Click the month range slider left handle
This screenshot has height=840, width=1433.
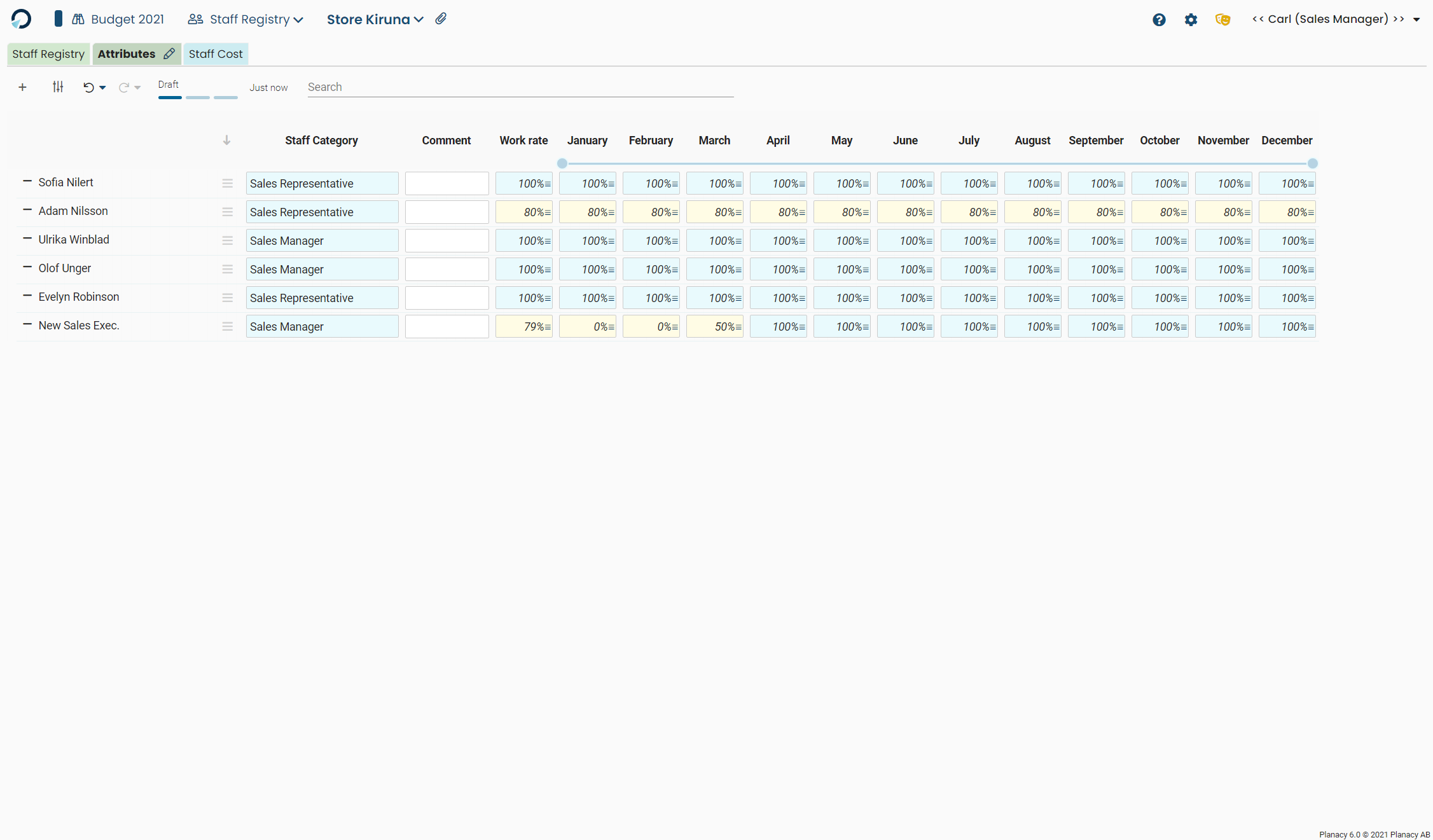tap(562, 163)
